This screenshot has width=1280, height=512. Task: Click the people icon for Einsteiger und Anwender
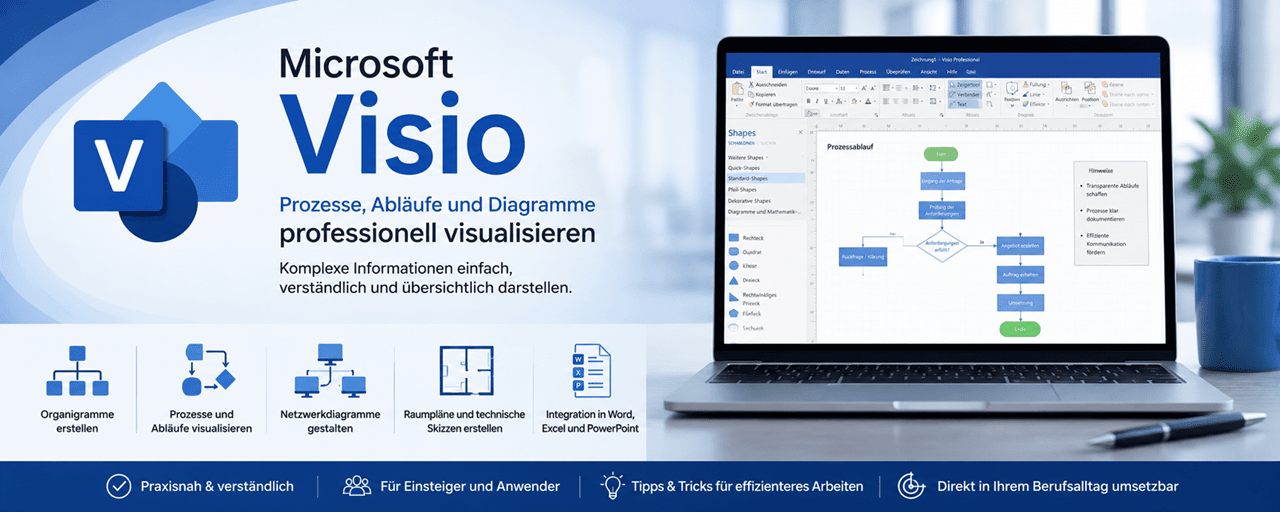357,486
